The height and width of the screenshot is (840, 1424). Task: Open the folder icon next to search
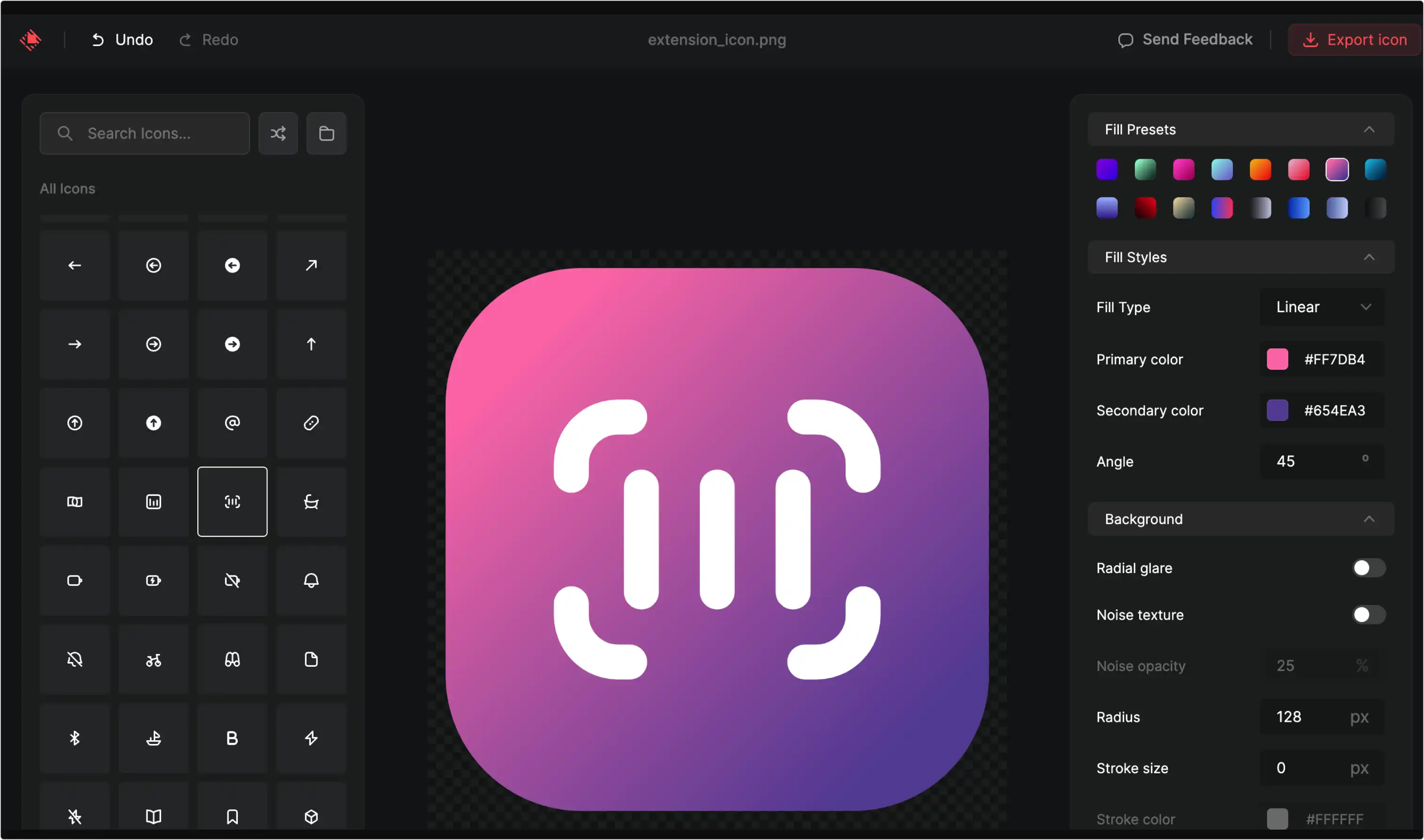pos(326,134)
